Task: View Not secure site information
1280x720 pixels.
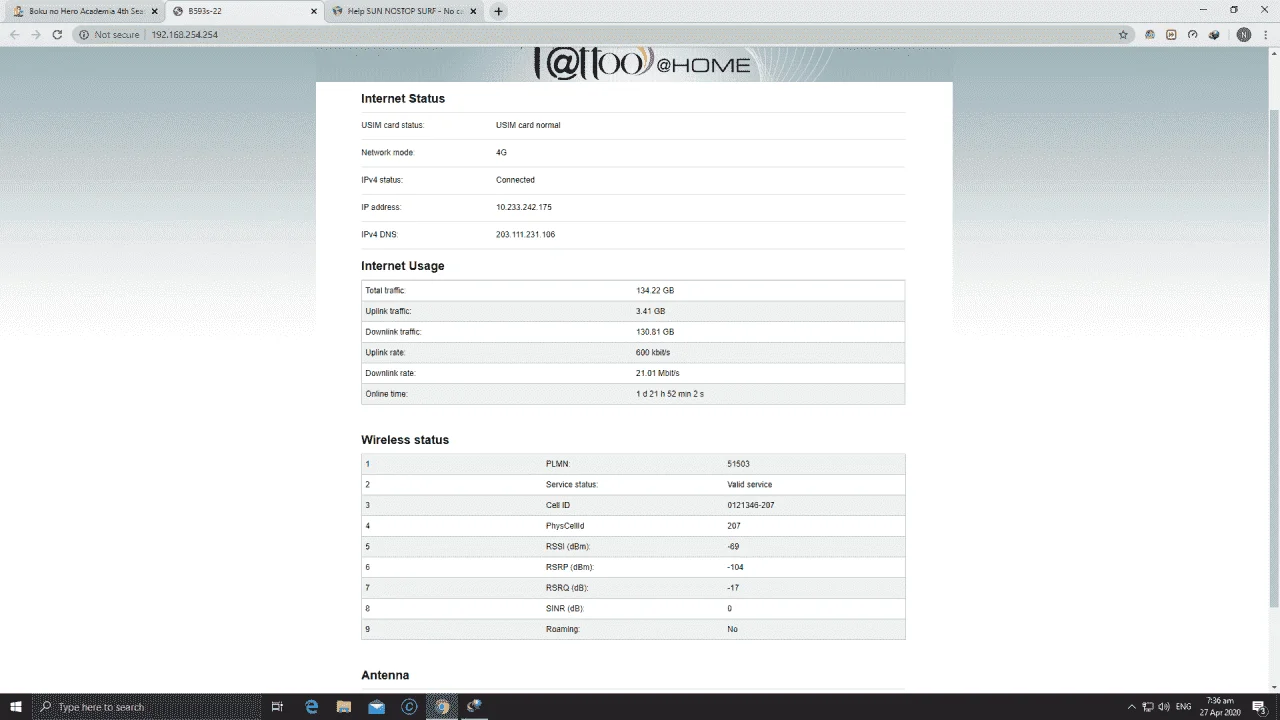Action: click(x=109, y=34)
